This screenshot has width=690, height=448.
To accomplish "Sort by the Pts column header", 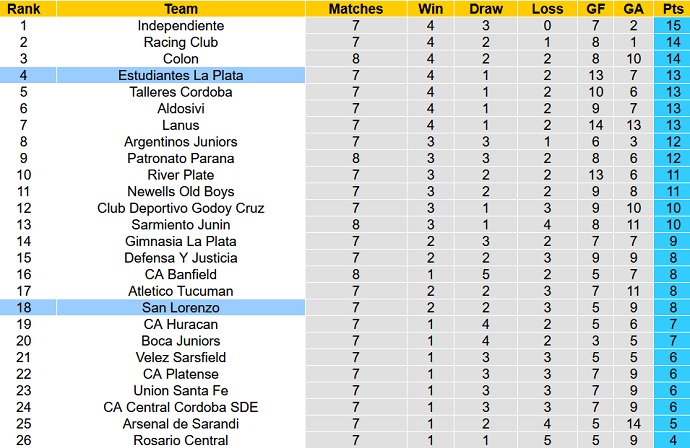I will (x=671, y=9).
